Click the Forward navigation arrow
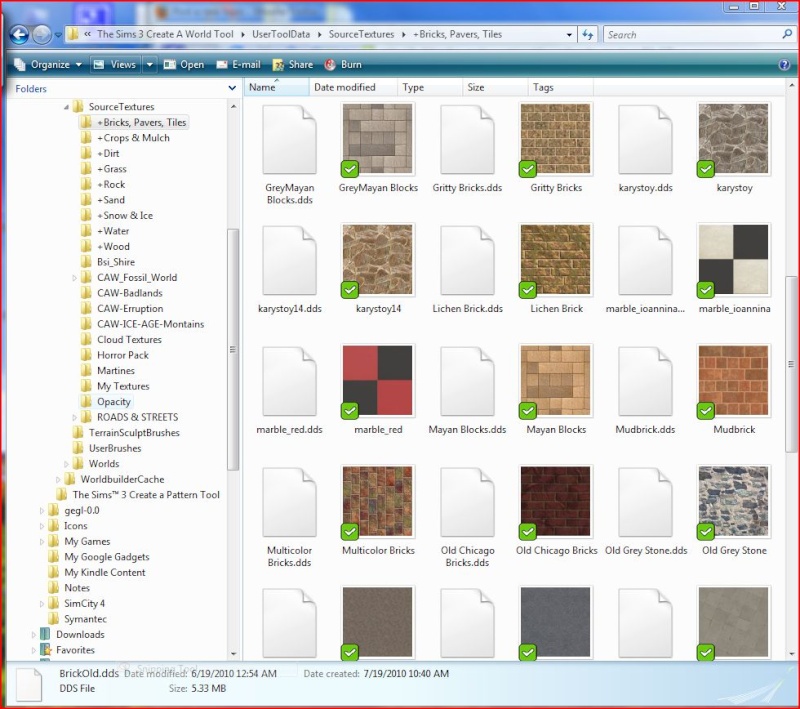800x709 pixels. tap(42, 35)
